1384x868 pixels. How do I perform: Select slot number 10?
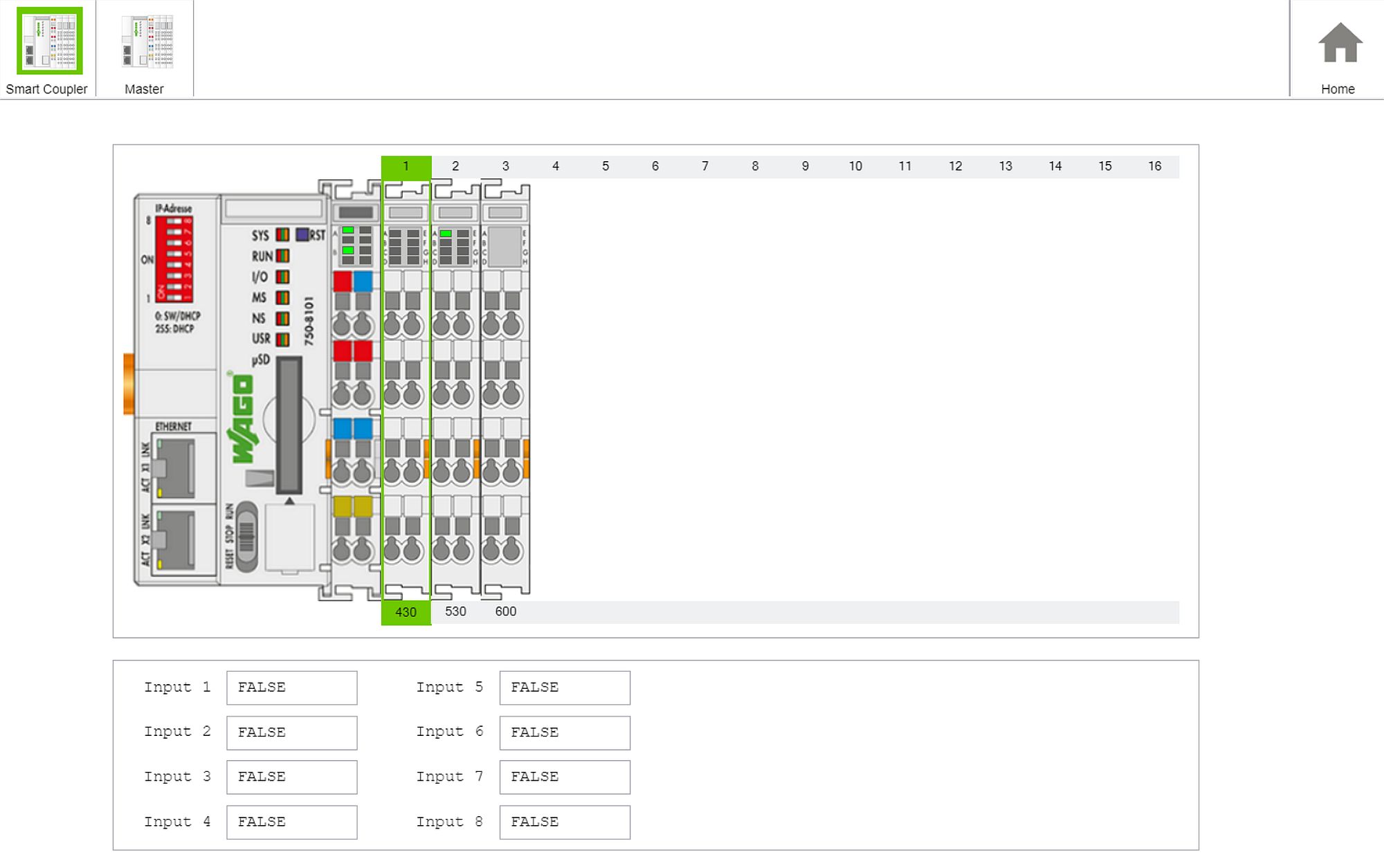(x=855, y=167)
